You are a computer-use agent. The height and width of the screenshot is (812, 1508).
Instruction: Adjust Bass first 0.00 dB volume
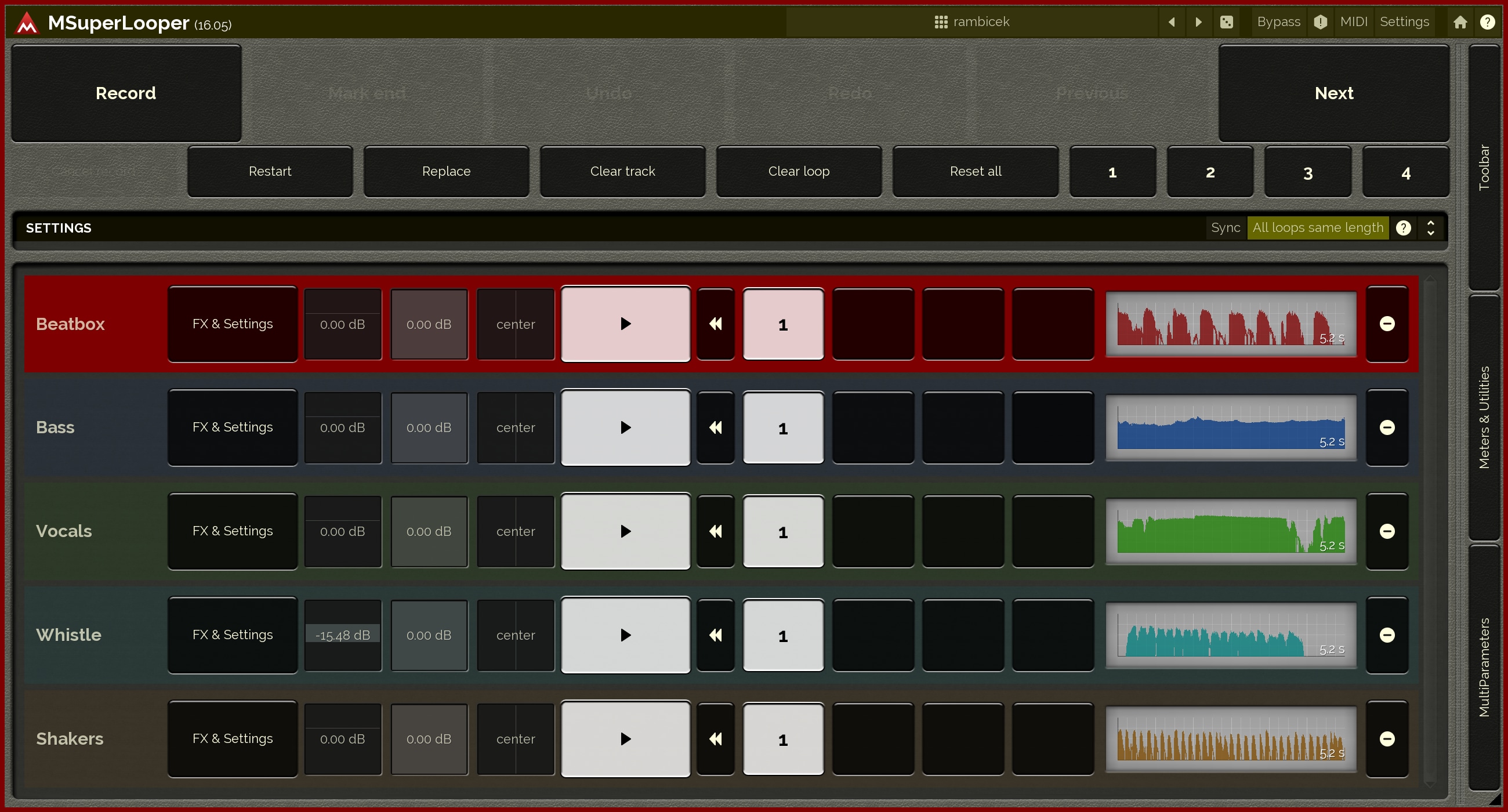[x=342, y=427]
